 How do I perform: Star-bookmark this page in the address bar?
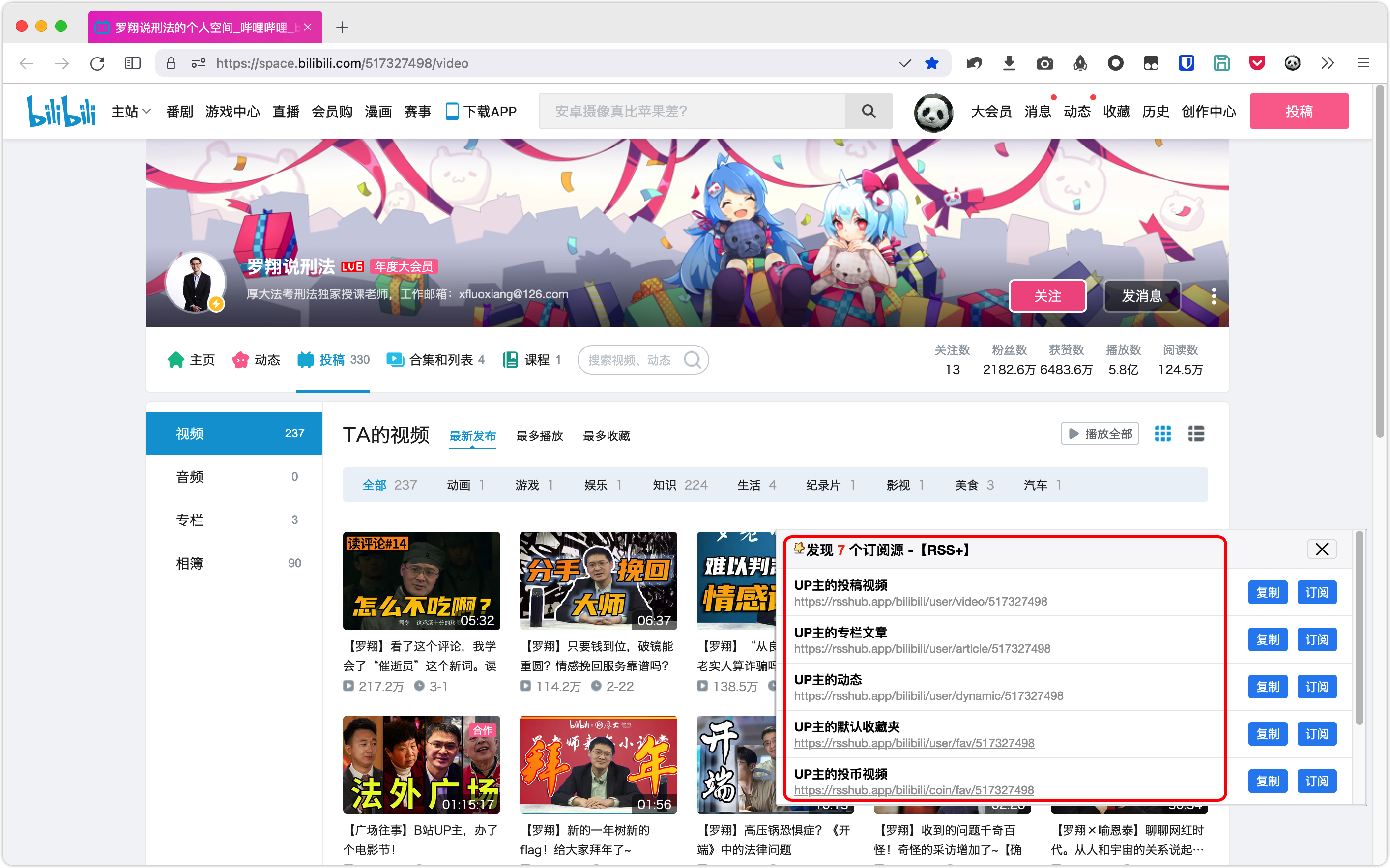tap(931, 63)
